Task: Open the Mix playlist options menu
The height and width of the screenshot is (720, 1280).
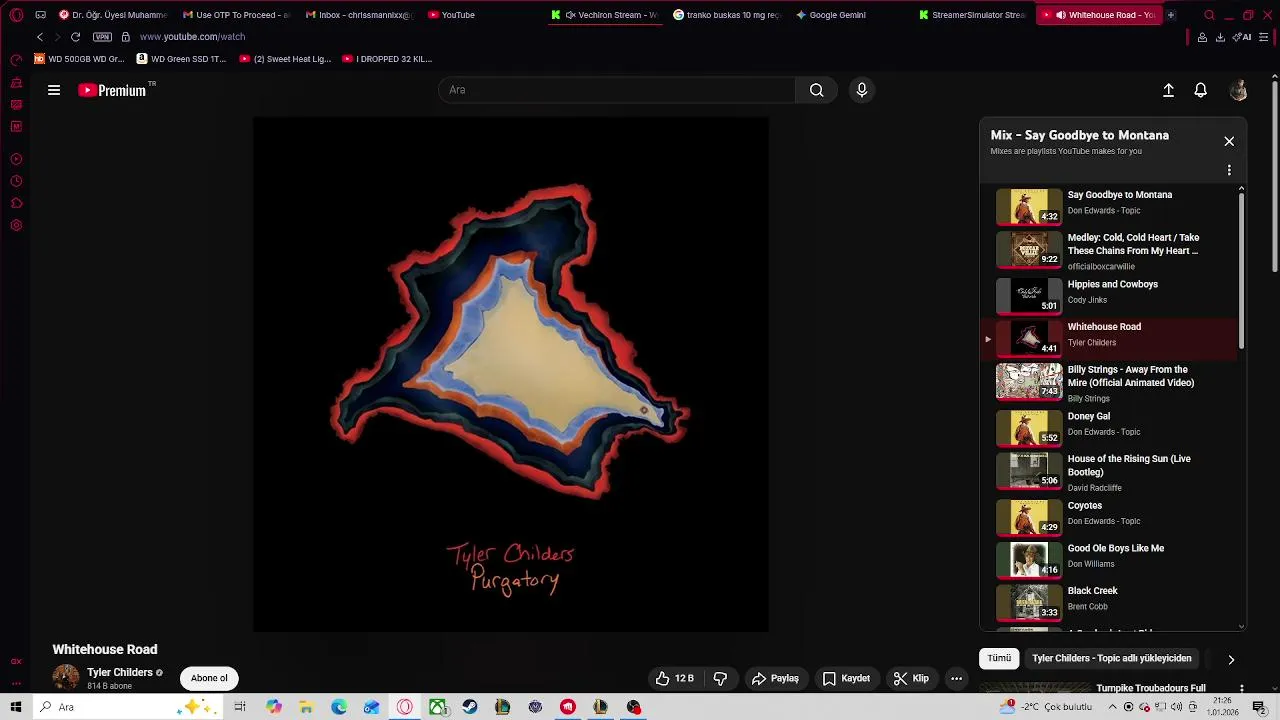Action: tap(1229, 170)
